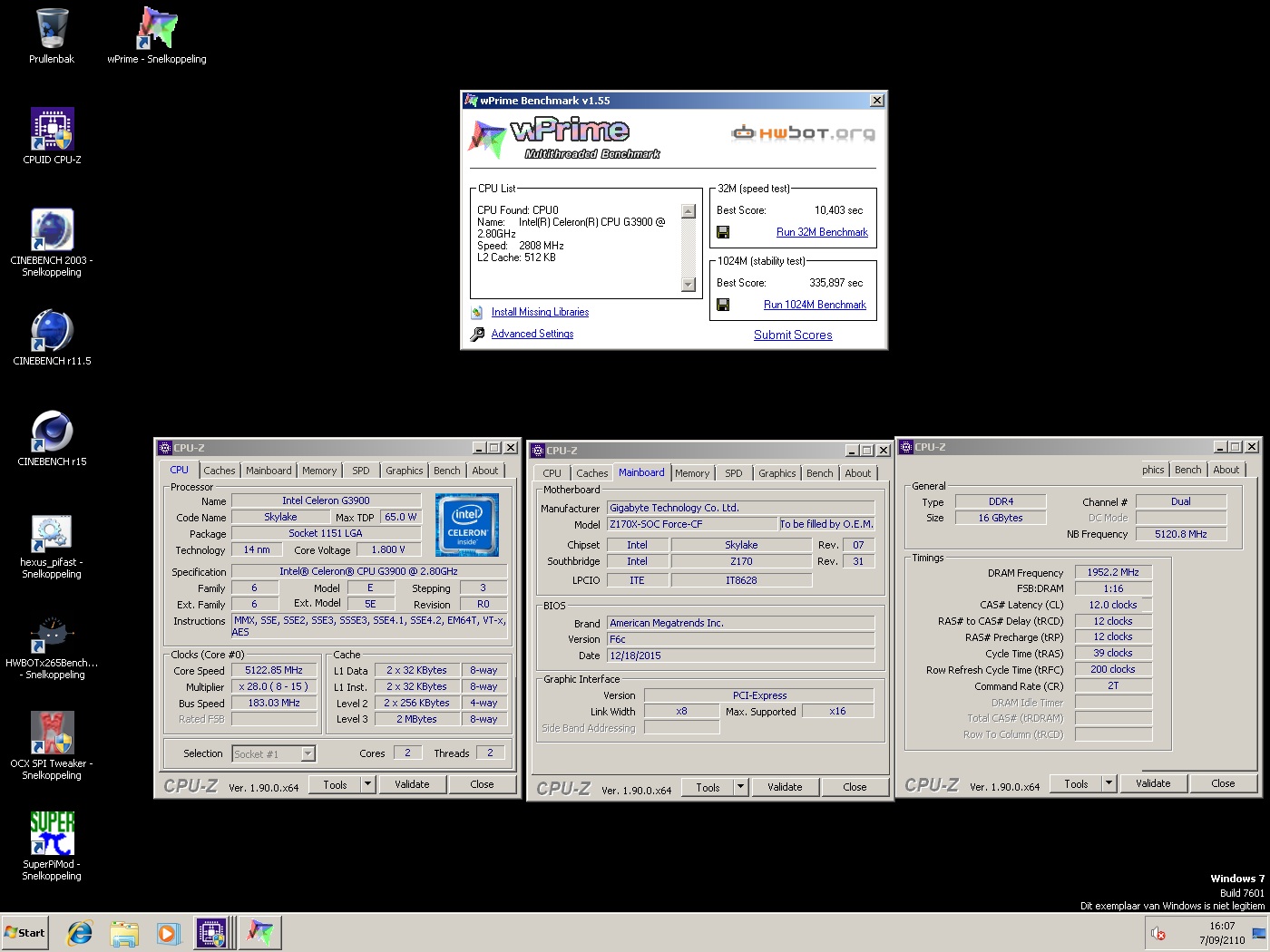This screenshot has width=1270, height=952.
Task: Expand the Tools arrow in the CPU tab window
Action: click(x=367, y=784)
